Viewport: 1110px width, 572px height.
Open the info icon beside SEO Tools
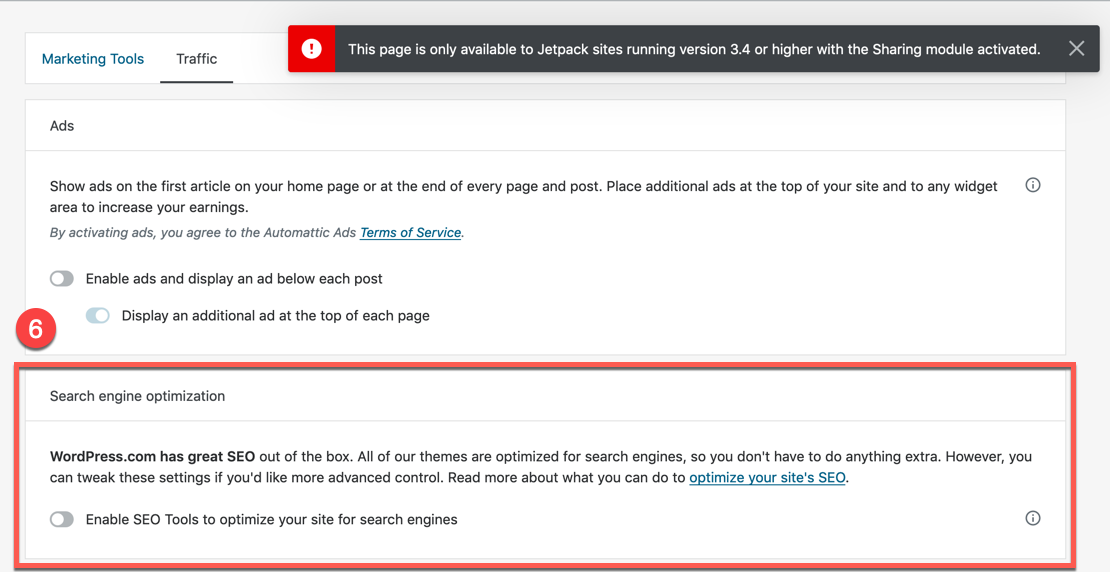(x=1033, y=518)
